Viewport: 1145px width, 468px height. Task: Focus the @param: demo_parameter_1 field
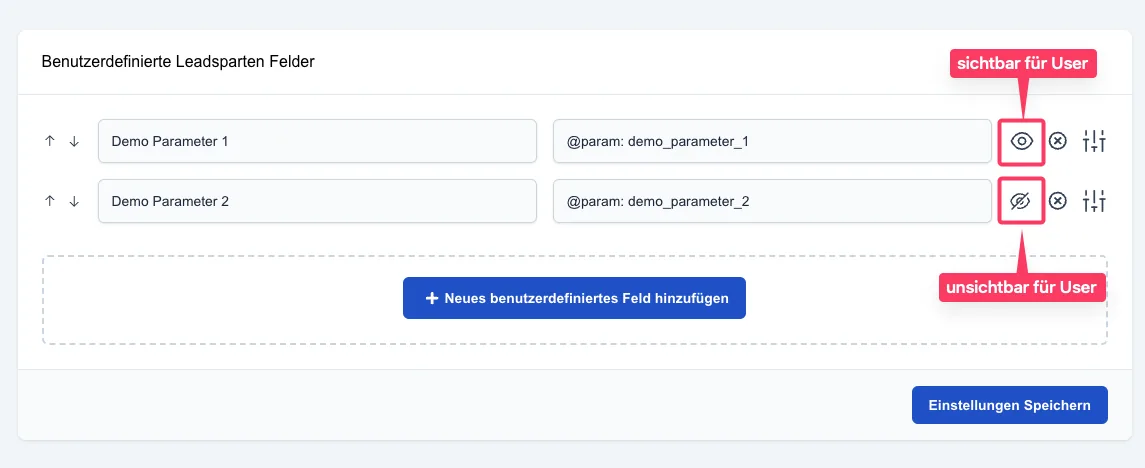click(x=773, y=141)
